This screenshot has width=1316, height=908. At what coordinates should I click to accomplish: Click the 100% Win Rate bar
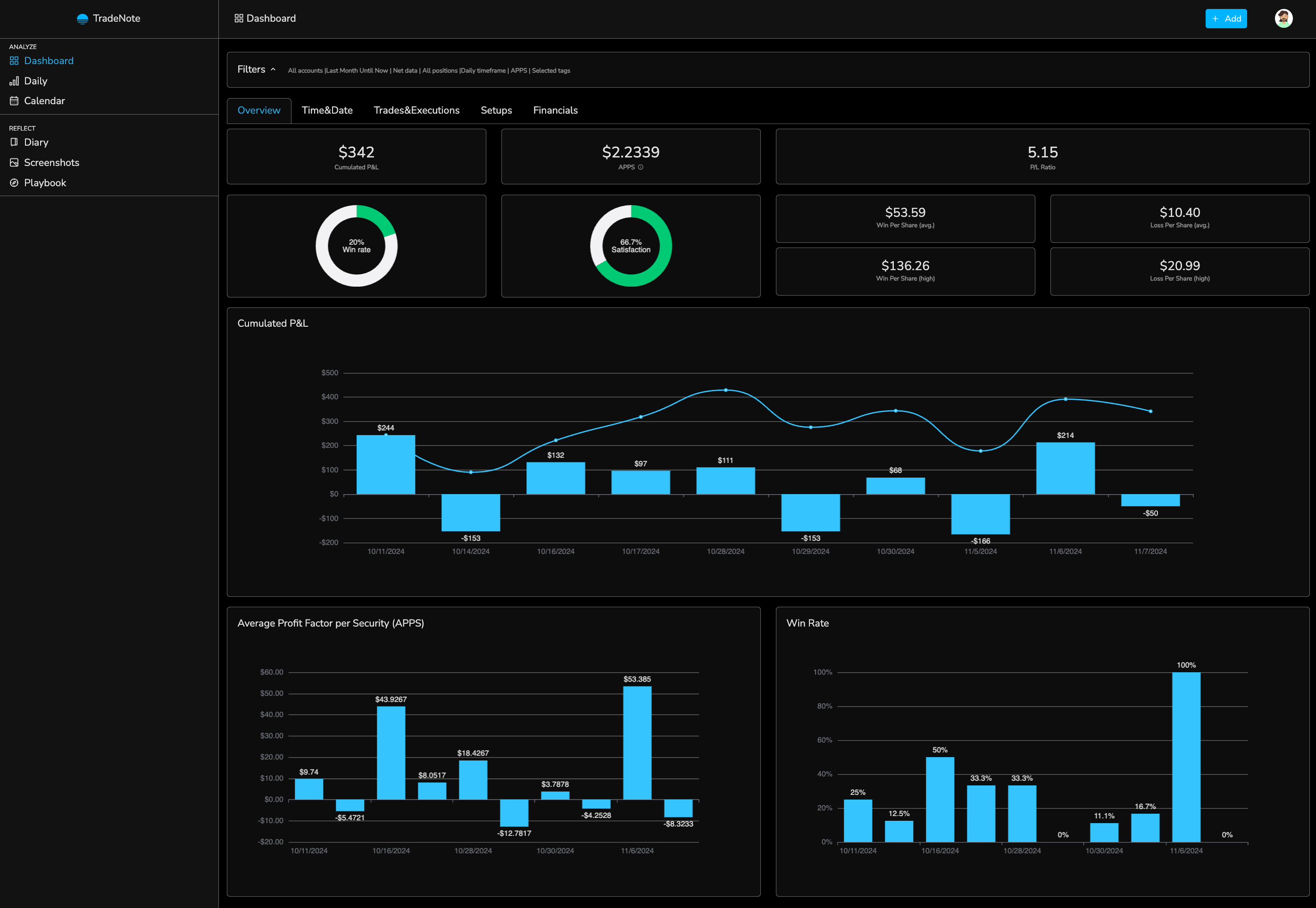pos(1186,757)
